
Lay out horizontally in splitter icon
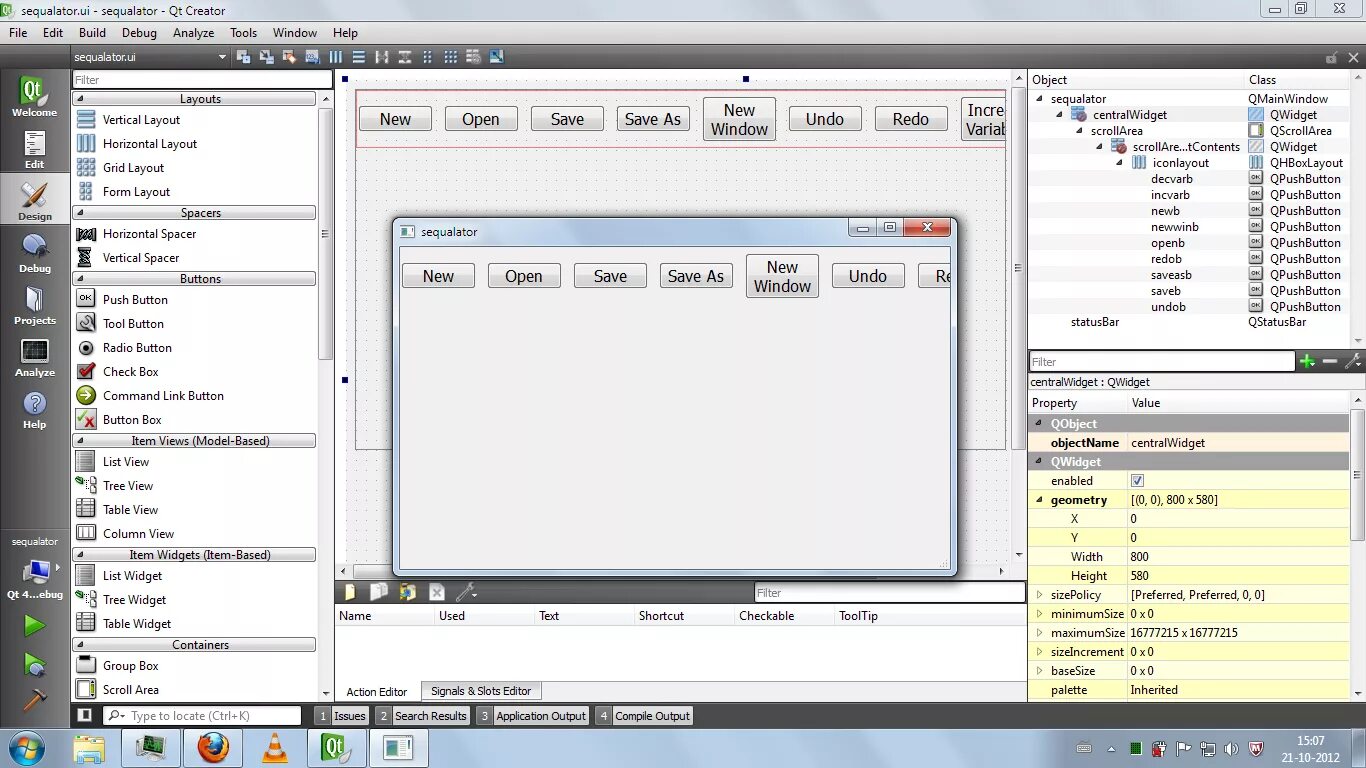pyautogui.click(x=382, y=57)
